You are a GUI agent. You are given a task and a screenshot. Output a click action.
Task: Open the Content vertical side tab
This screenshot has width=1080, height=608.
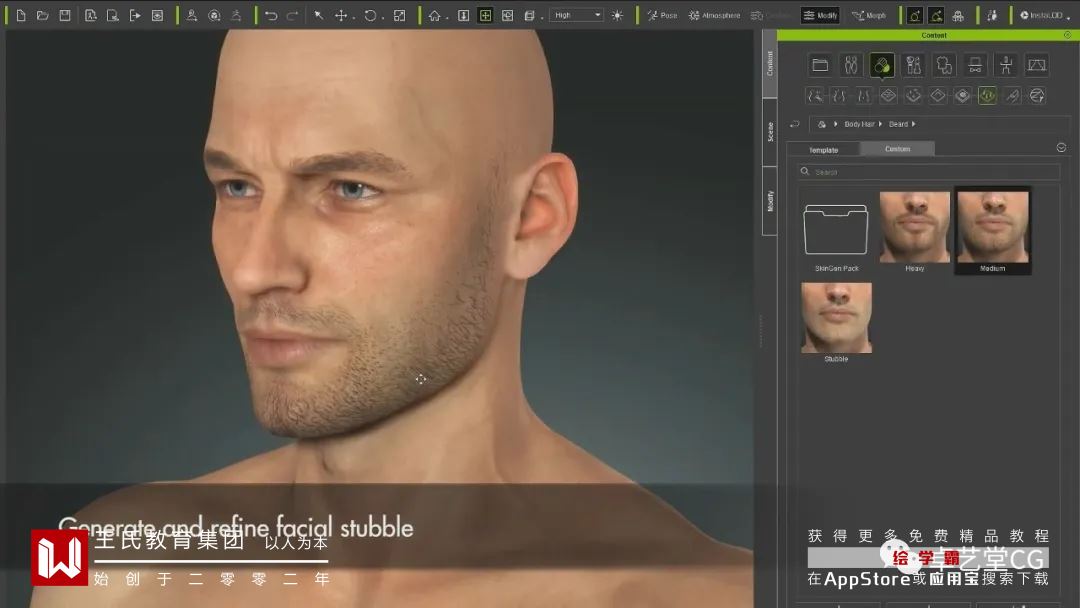tap(770, 63)
